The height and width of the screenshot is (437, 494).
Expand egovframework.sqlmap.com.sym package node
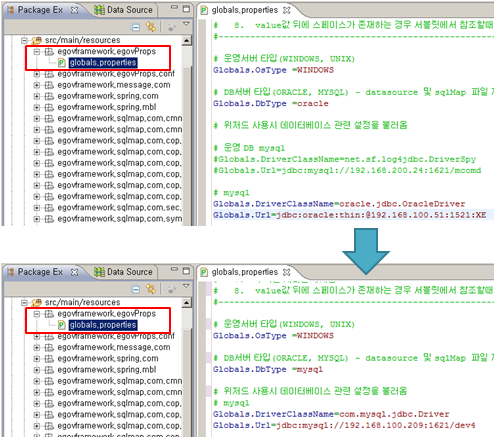37,219
